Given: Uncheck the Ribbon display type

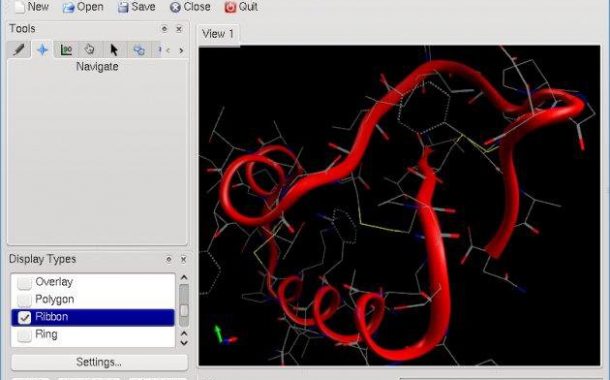Looking at the screenshot, I should 25,317.
